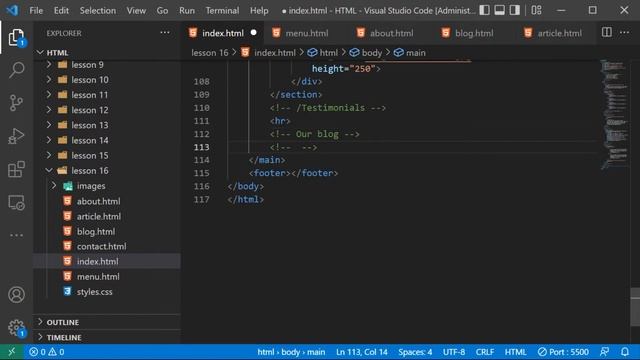Click the VS Code logo icon
640x360 pixels.
(x=12, y=10)
